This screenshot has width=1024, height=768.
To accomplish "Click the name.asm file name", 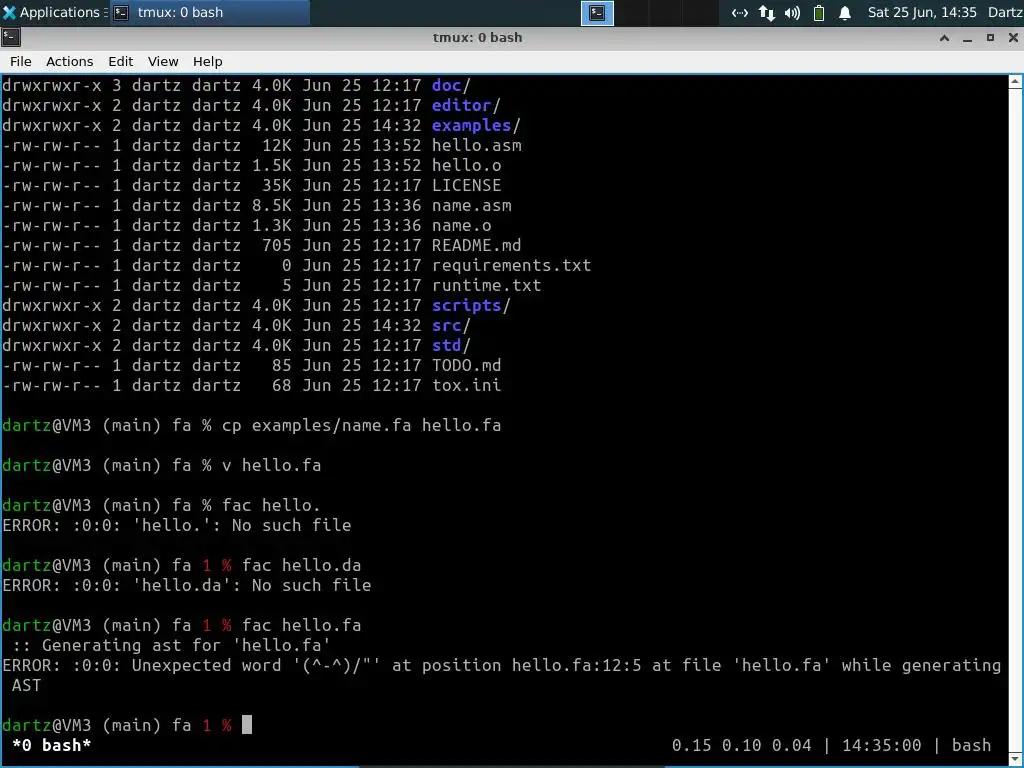I will pos(472,205).
